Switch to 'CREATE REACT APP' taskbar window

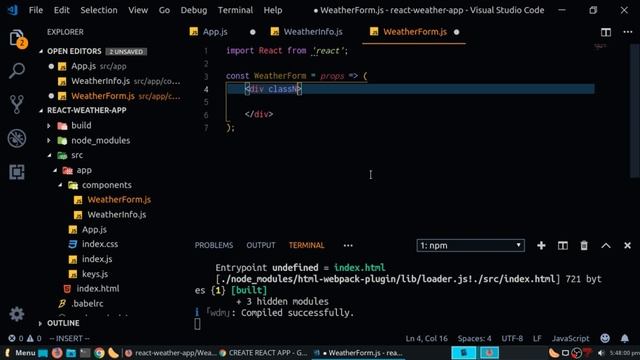(x=264, y=353)
